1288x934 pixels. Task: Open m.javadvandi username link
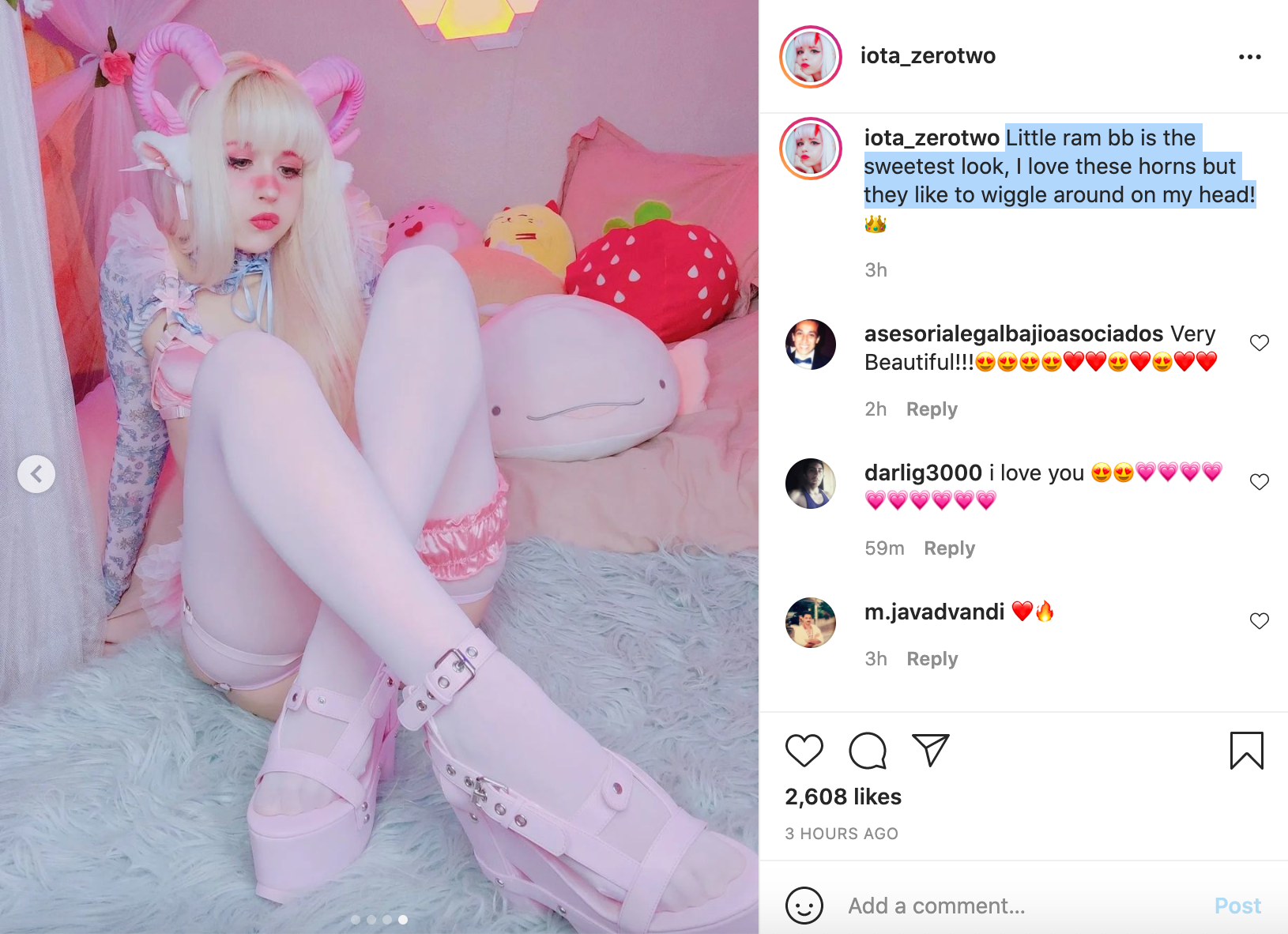[934, 612]
